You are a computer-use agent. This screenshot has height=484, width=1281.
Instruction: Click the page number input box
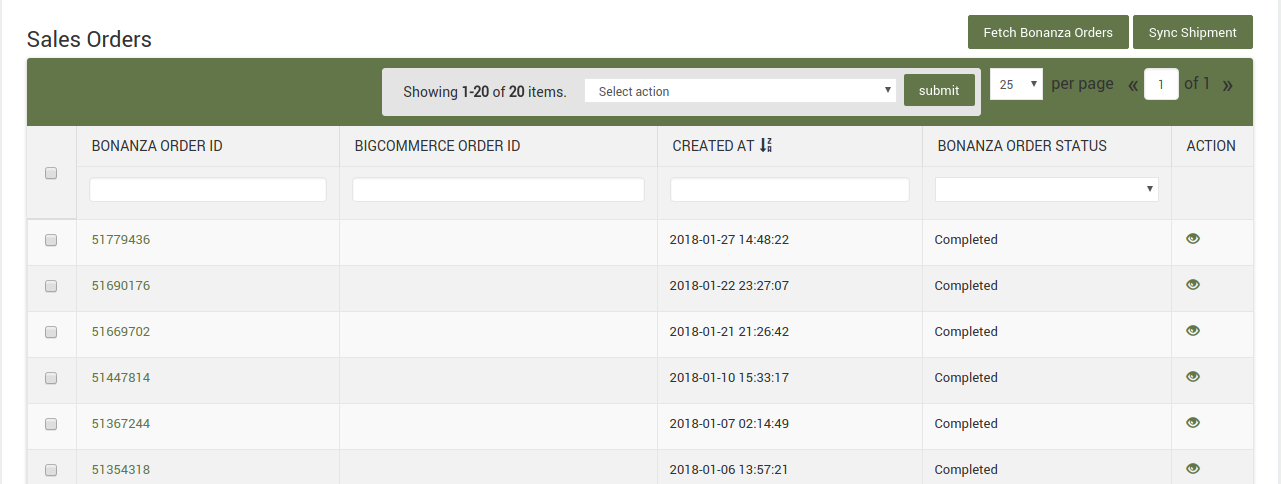tap(1161, 85)
